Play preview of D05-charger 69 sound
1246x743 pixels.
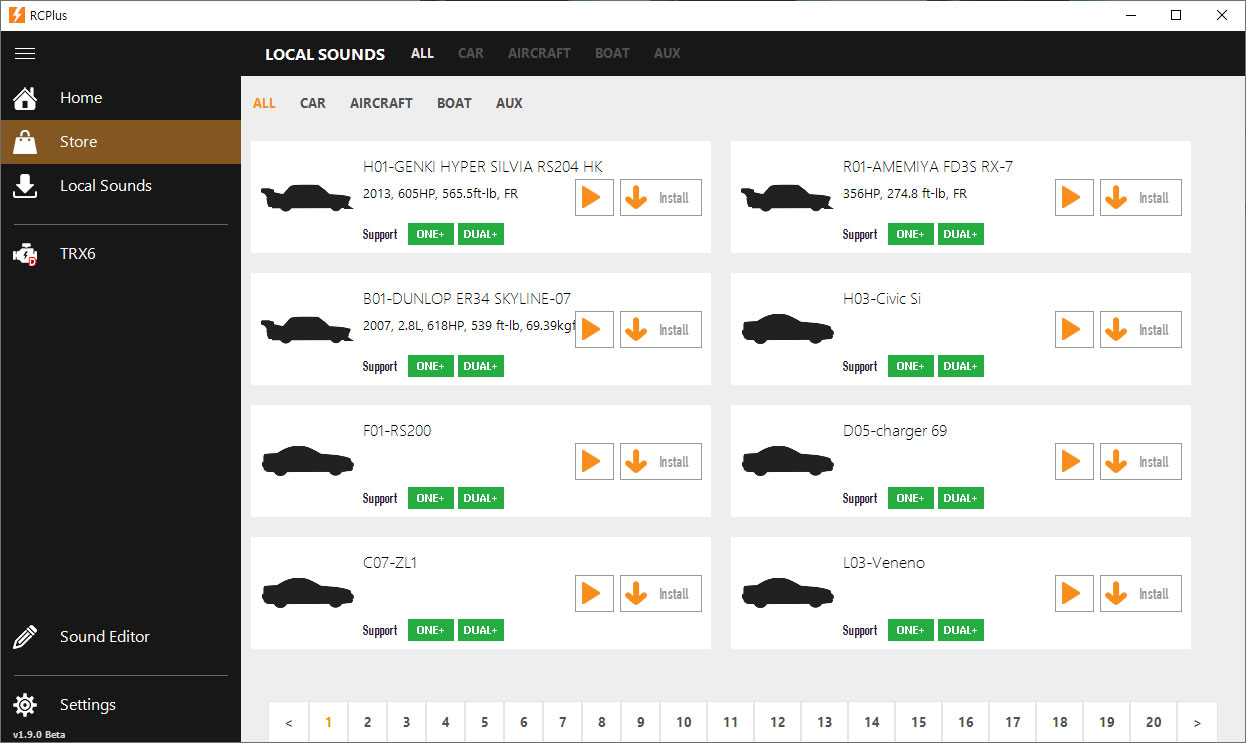[1074, 462]
